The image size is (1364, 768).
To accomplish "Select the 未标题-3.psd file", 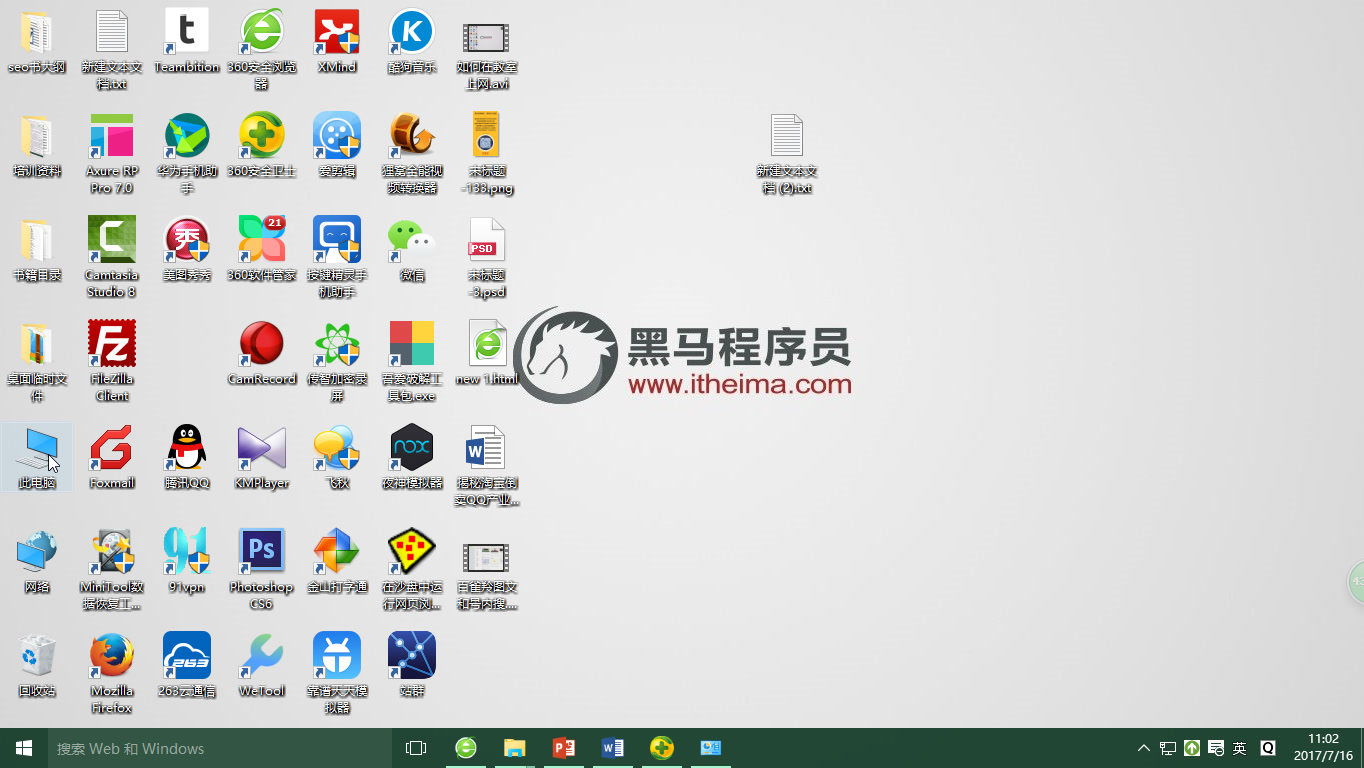I will coord(486,257).
